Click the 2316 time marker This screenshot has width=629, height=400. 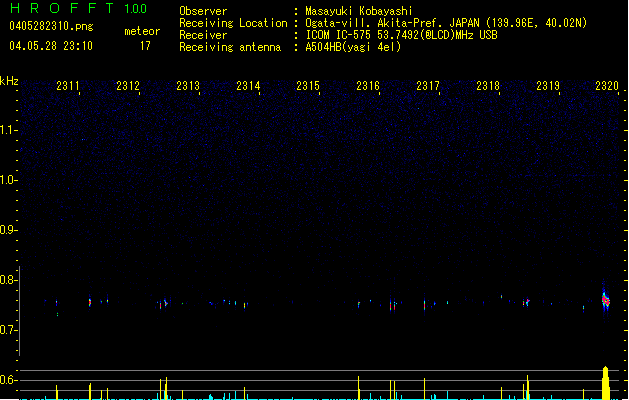click(x=368, y=86)
